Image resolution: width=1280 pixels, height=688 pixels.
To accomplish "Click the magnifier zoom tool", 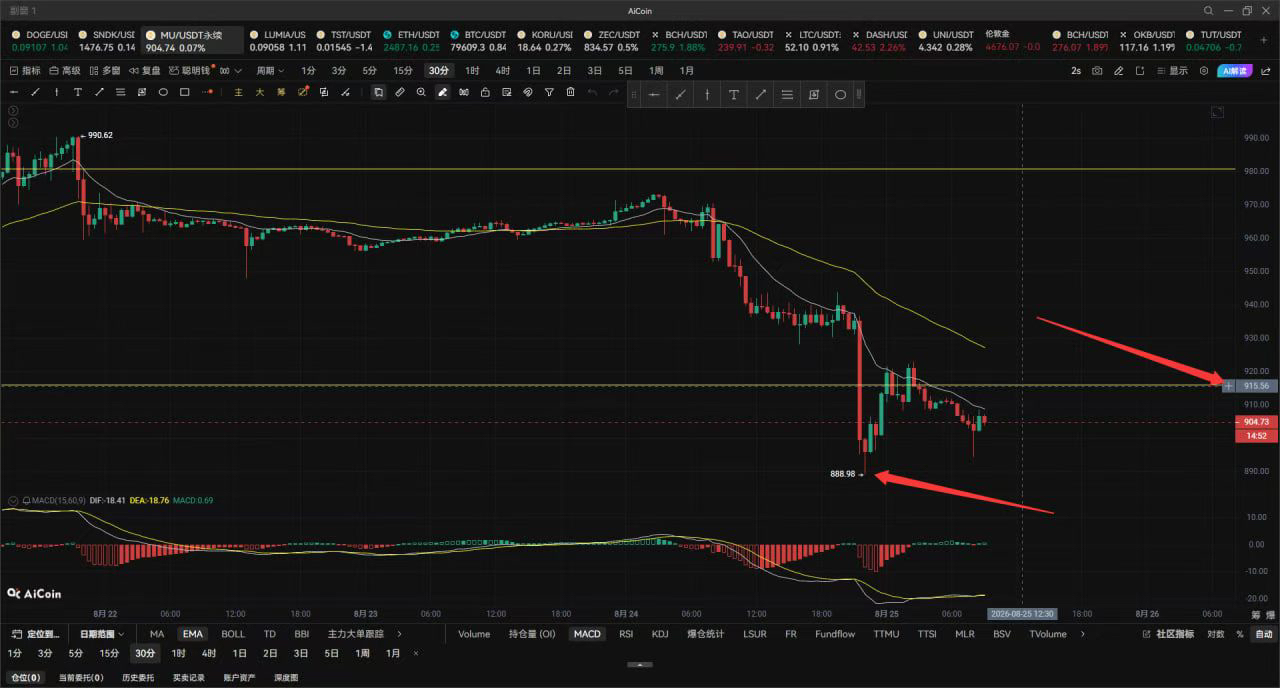I will [421, 92].
